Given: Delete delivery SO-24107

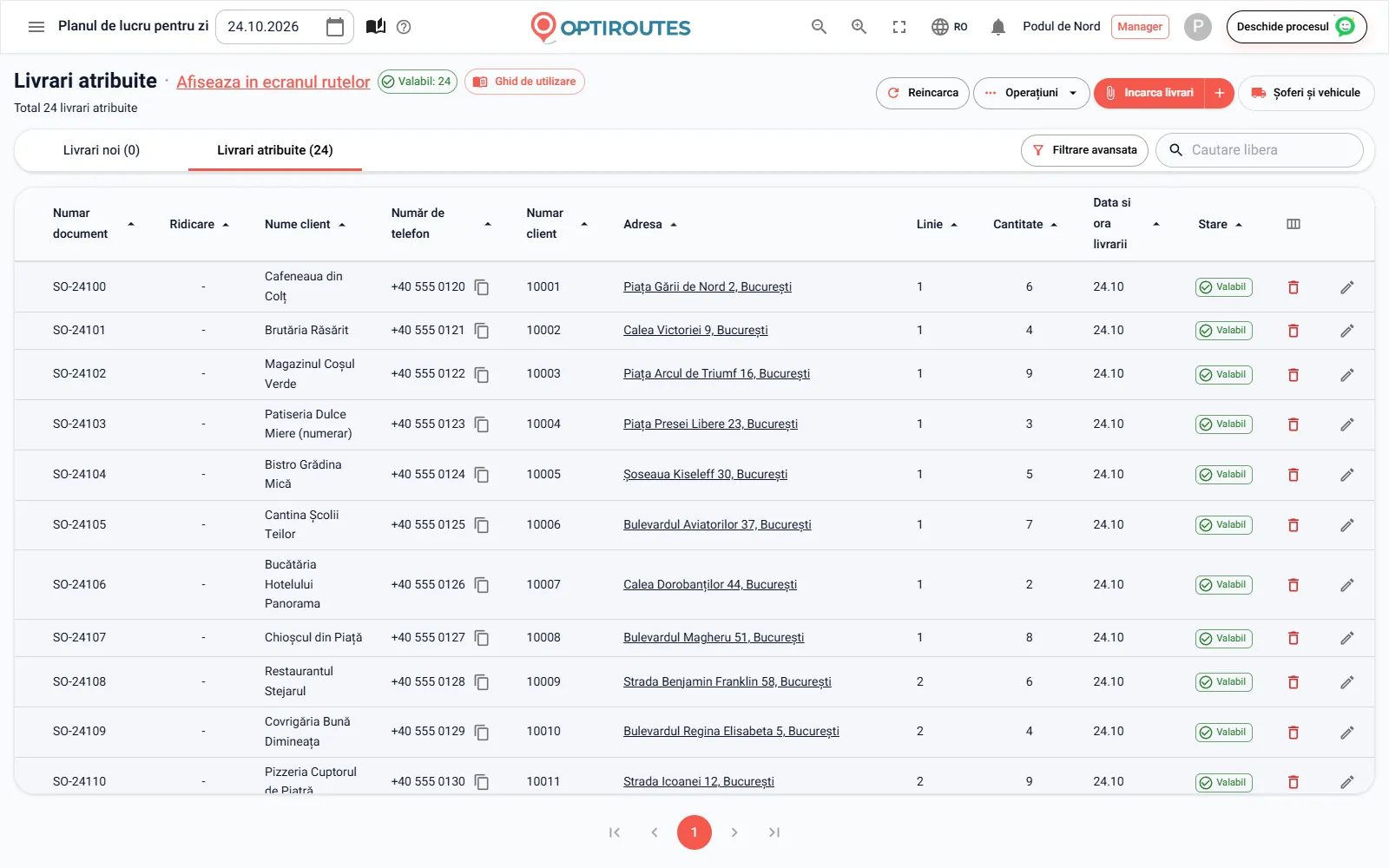Looking at the screenshot, I should (1294, 638).
